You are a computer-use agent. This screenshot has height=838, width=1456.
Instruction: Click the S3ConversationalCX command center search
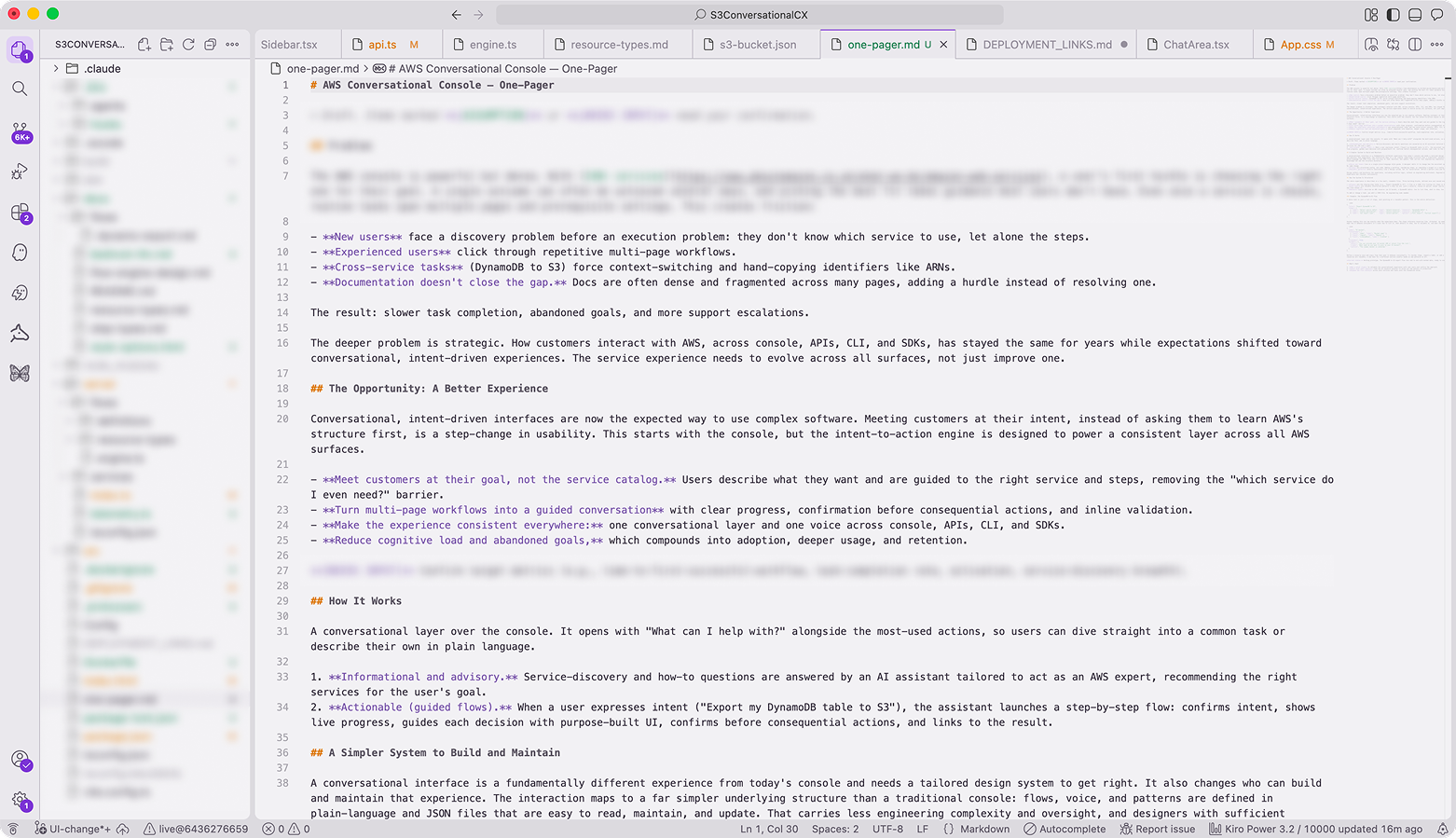[750, 15]
